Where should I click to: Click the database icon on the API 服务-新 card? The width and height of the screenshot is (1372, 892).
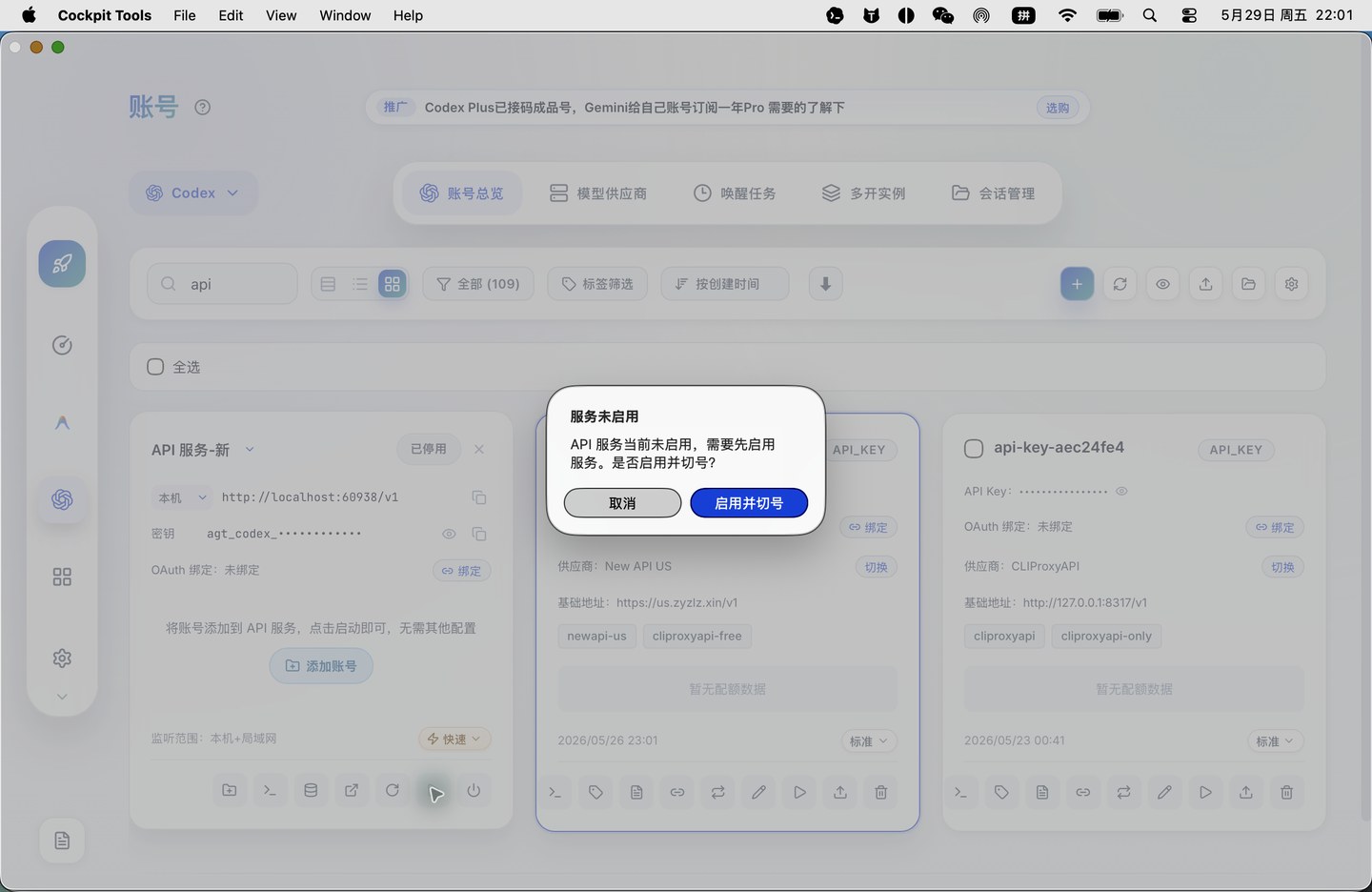pos(311,790)
